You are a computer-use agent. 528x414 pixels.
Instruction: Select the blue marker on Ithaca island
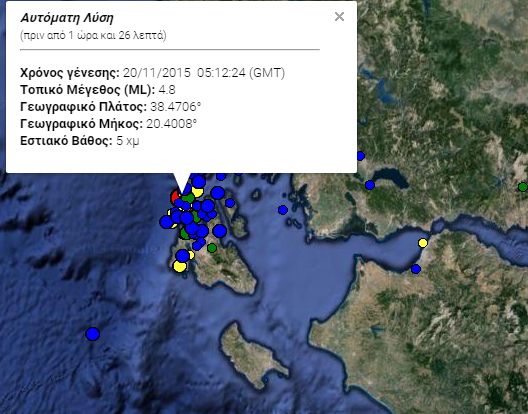pyautogui.click(x=230, y=203)
